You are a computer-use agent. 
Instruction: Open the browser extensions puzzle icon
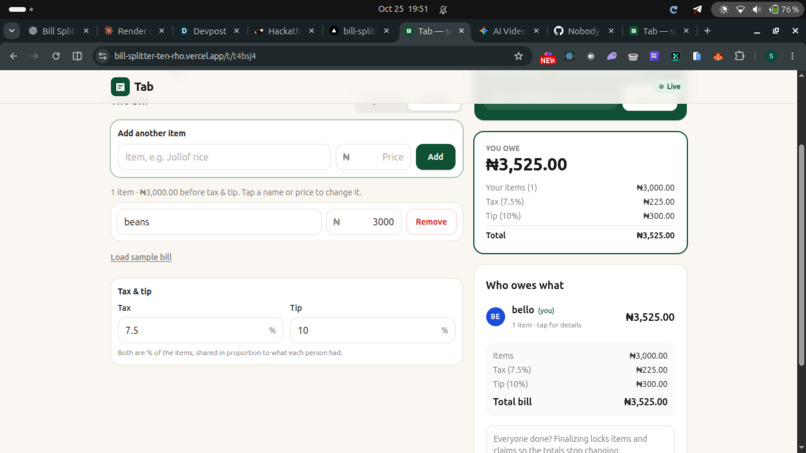tap(739, 56)
